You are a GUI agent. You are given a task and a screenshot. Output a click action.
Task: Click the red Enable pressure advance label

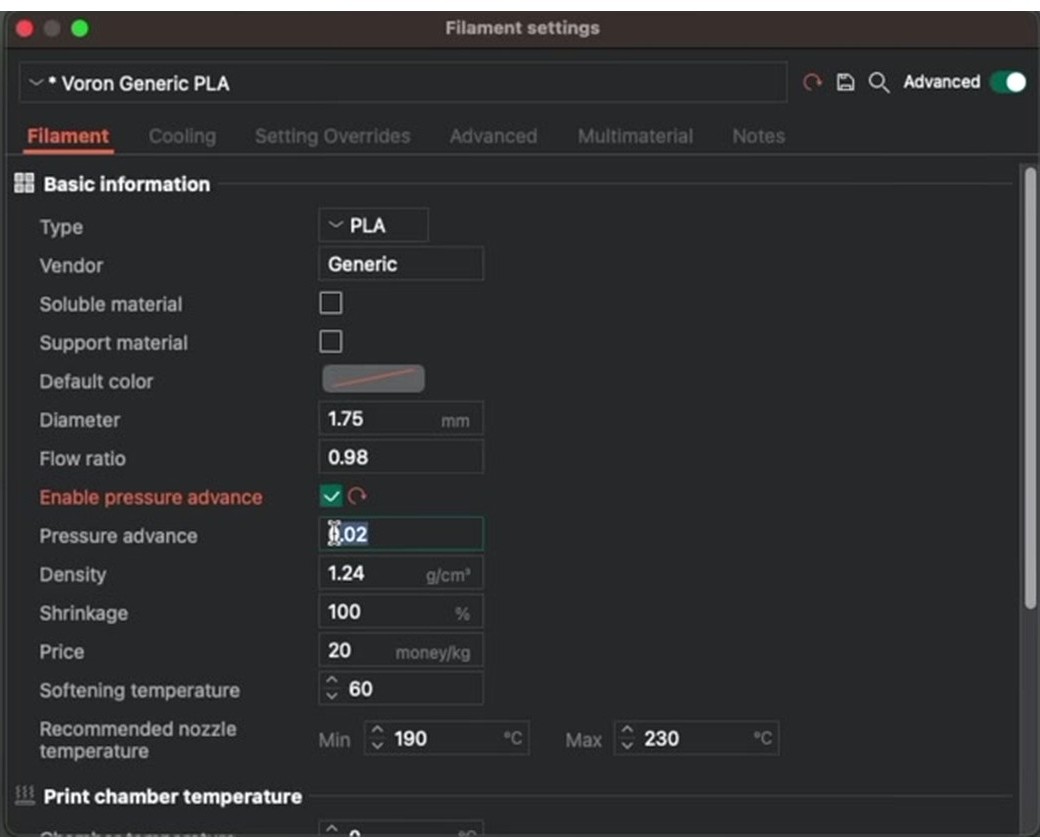(x=151, y=497)
